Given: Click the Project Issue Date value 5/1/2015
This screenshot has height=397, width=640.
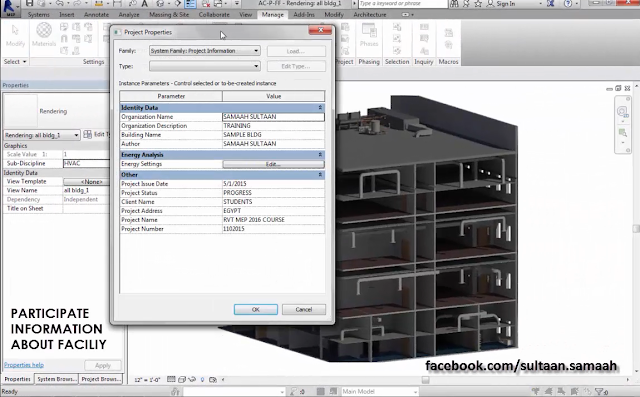Looking at the screenshot, I should pos(235,184).
